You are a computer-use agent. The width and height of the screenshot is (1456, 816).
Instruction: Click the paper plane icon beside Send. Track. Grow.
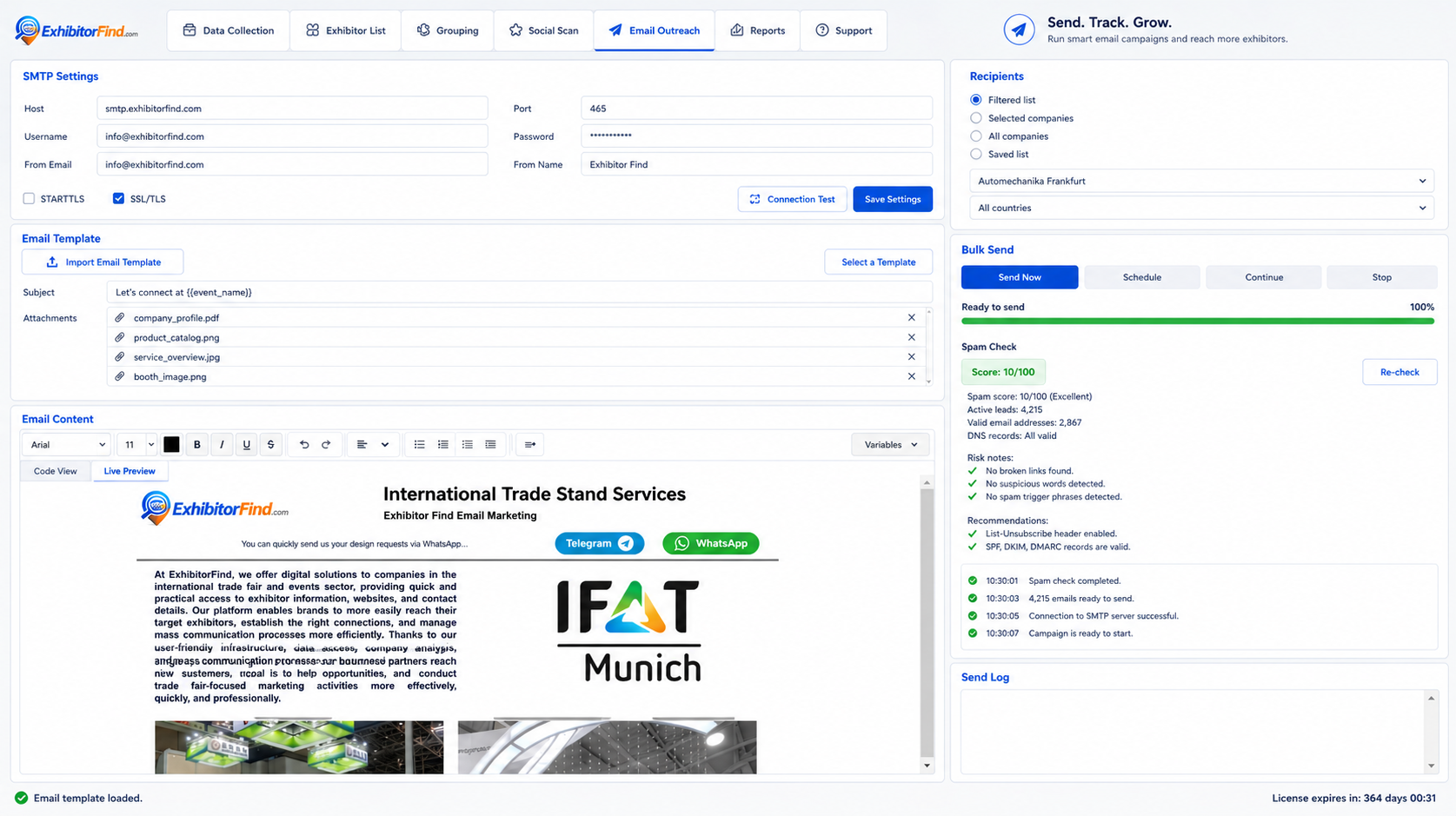[1019, 30]
